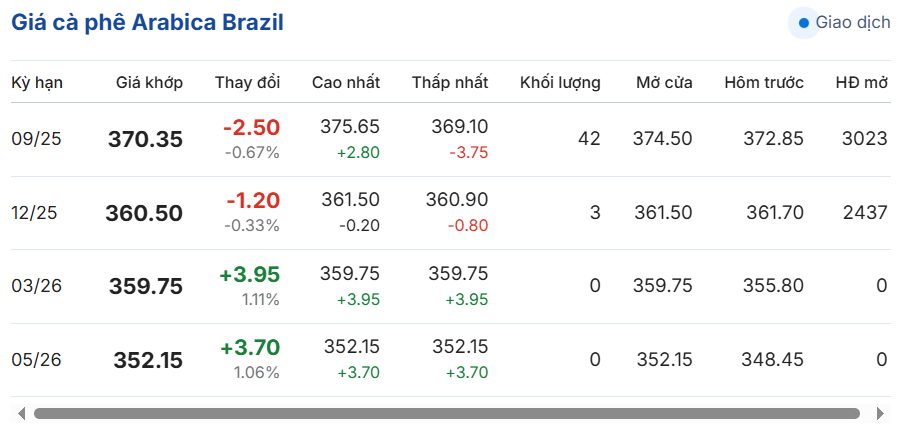The width and height of the screenshot is (908, 439).
Task: Select the 09/25 contract row
Action: click(451, 140)
